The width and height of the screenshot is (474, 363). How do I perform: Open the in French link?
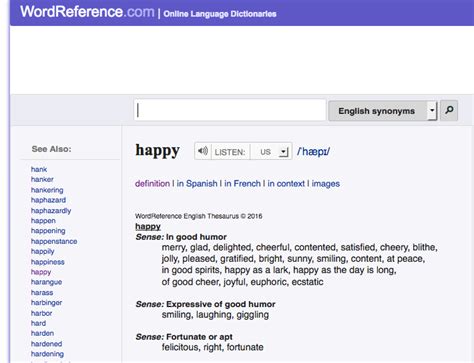242,184
